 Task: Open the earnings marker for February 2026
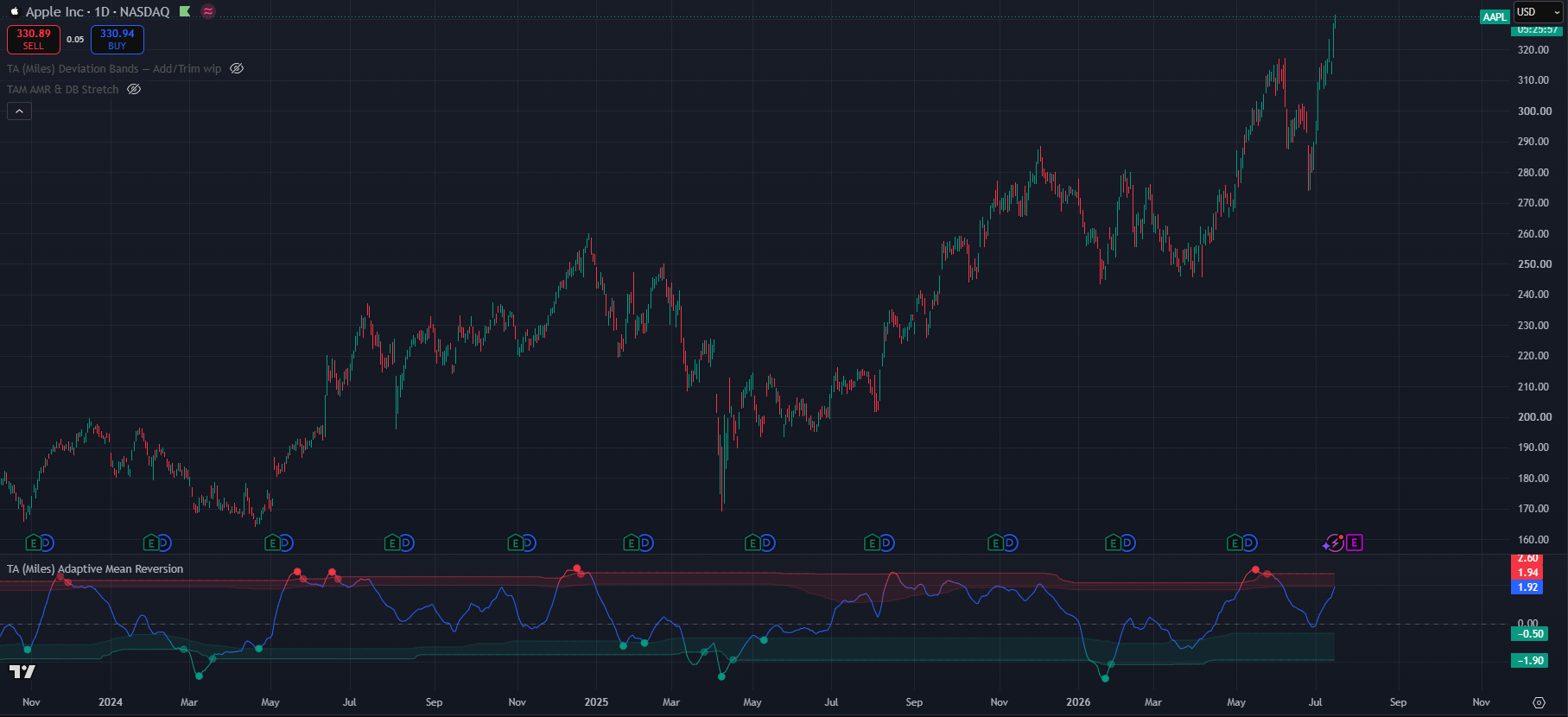(1114, 543)
